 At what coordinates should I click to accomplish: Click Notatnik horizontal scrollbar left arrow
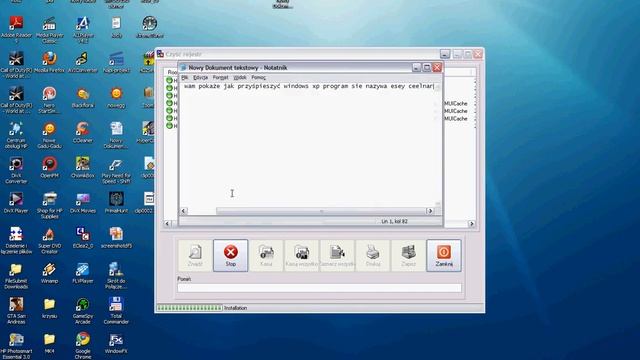point(184,211)
